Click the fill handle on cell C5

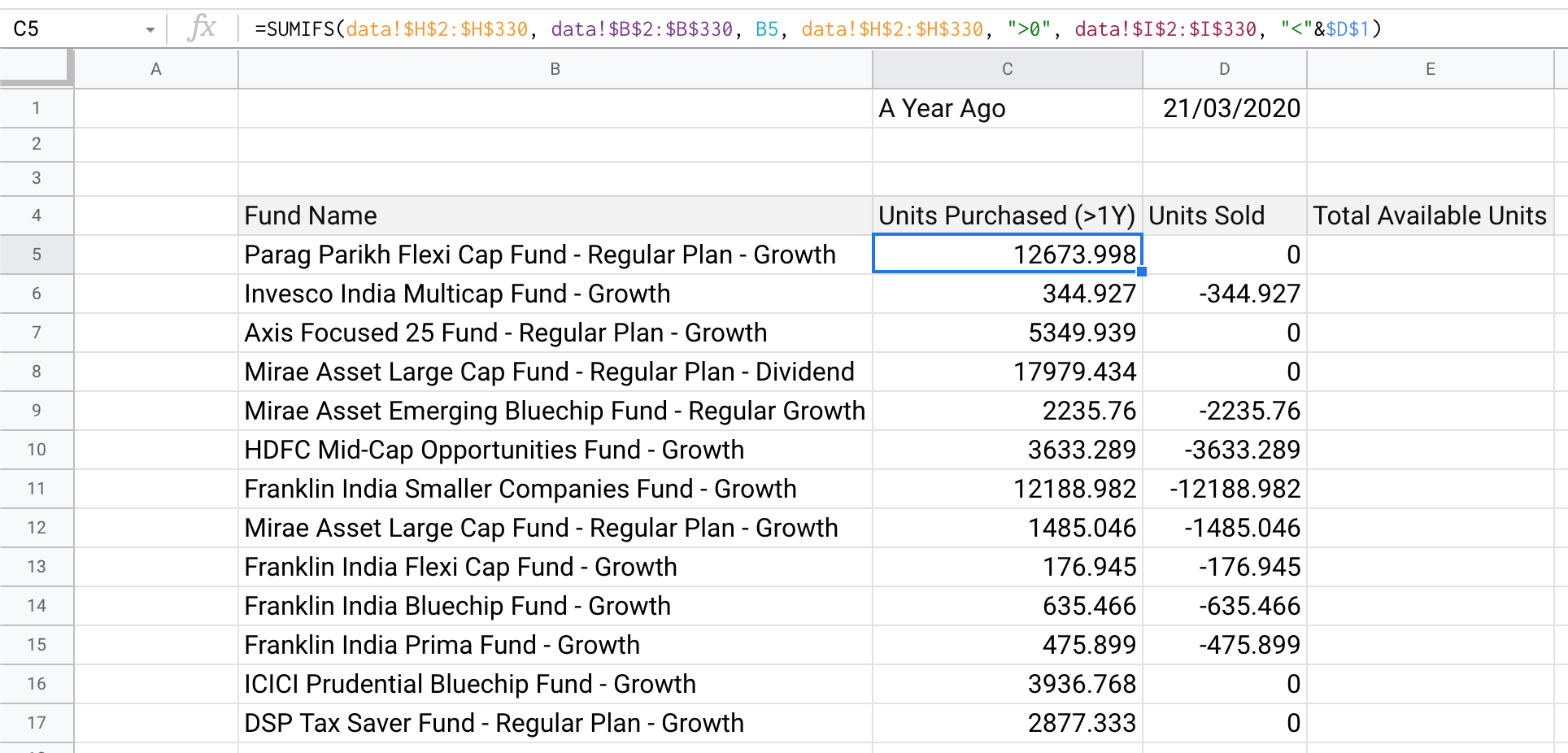(1142, 272)
